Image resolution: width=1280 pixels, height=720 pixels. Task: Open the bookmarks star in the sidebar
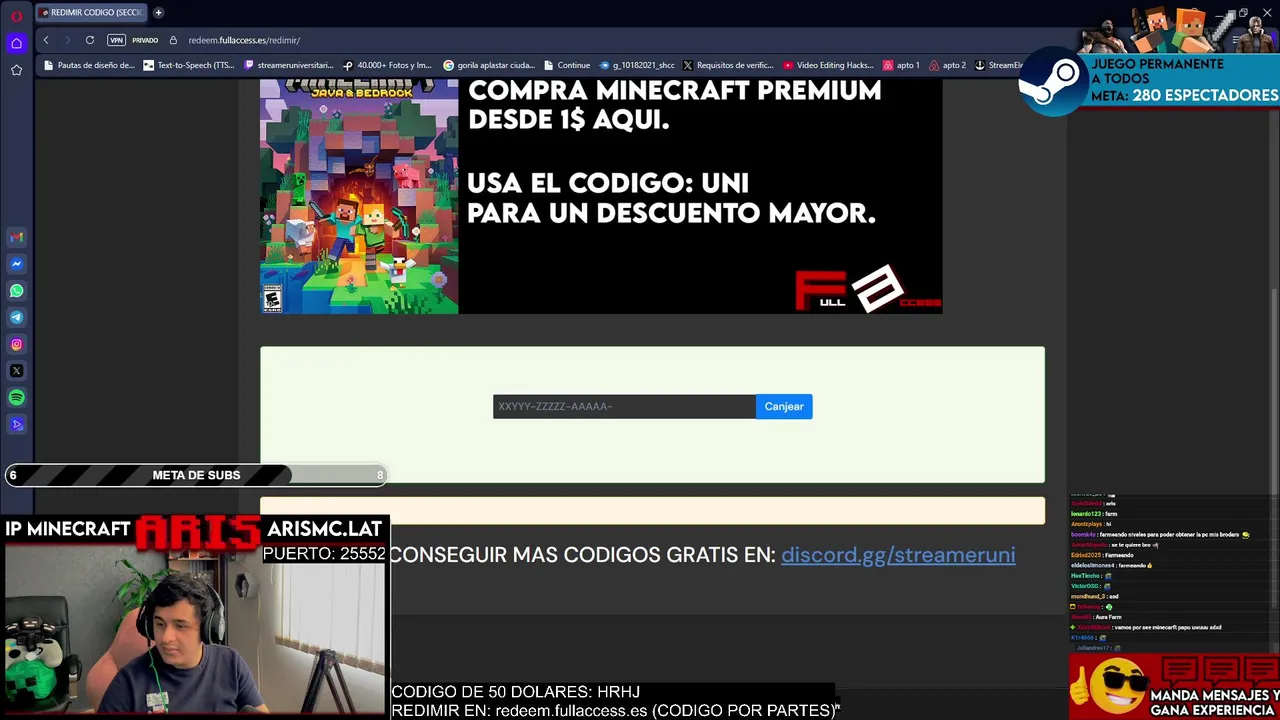pyautogui.click(x=16, y=70)
